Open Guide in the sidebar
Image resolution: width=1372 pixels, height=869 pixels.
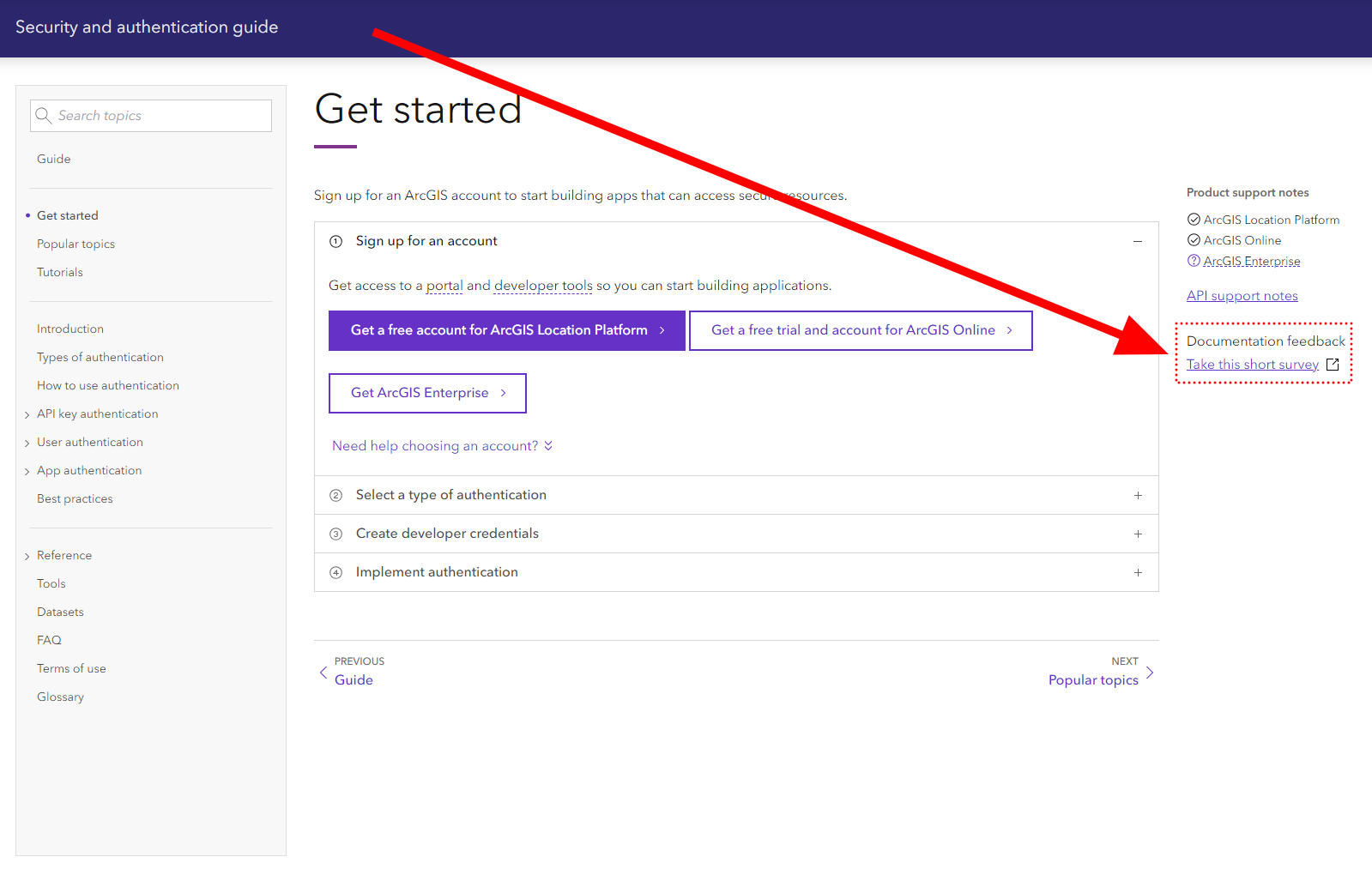click(54, 159)
